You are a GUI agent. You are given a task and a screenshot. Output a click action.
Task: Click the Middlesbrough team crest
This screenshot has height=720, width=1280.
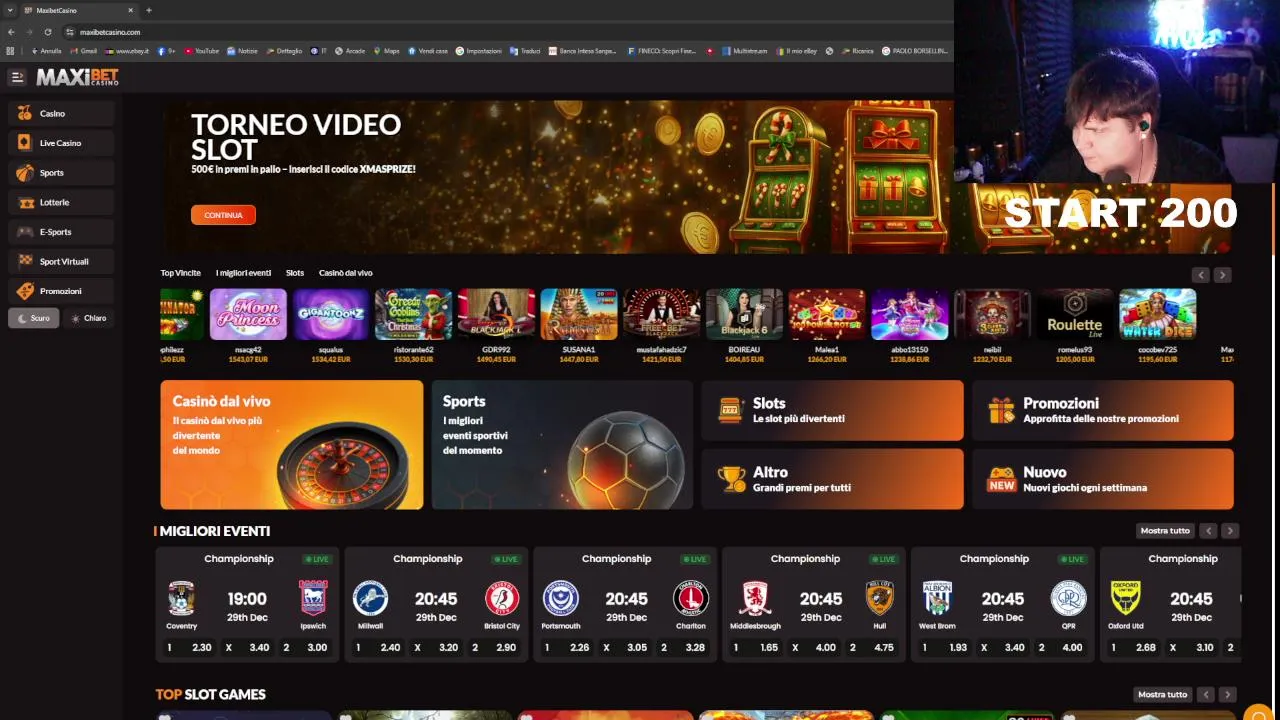point(755,598)
